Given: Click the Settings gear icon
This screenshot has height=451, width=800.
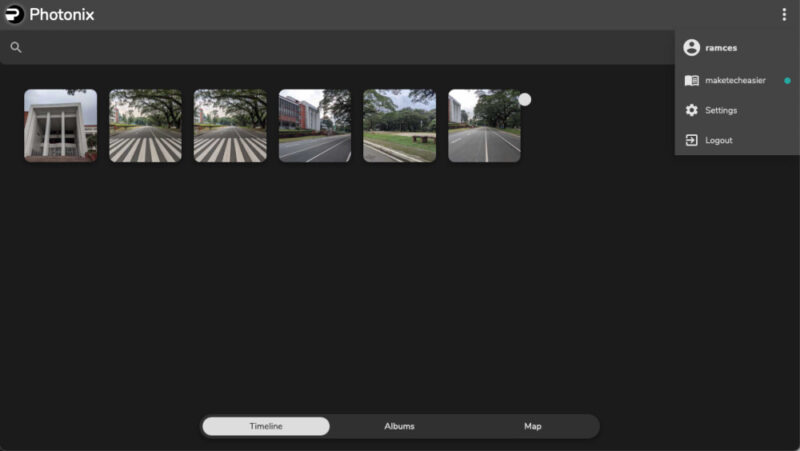Looking at the screenshot, I should point(692,110).
